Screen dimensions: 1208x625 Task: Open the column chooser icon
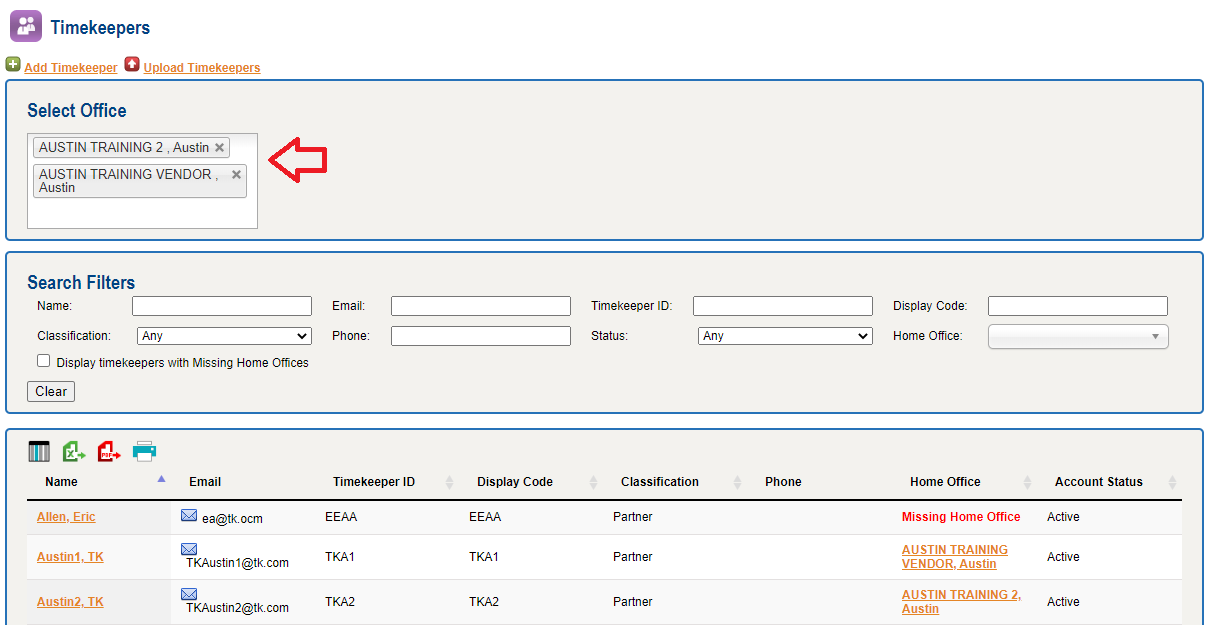click(38, 452)
